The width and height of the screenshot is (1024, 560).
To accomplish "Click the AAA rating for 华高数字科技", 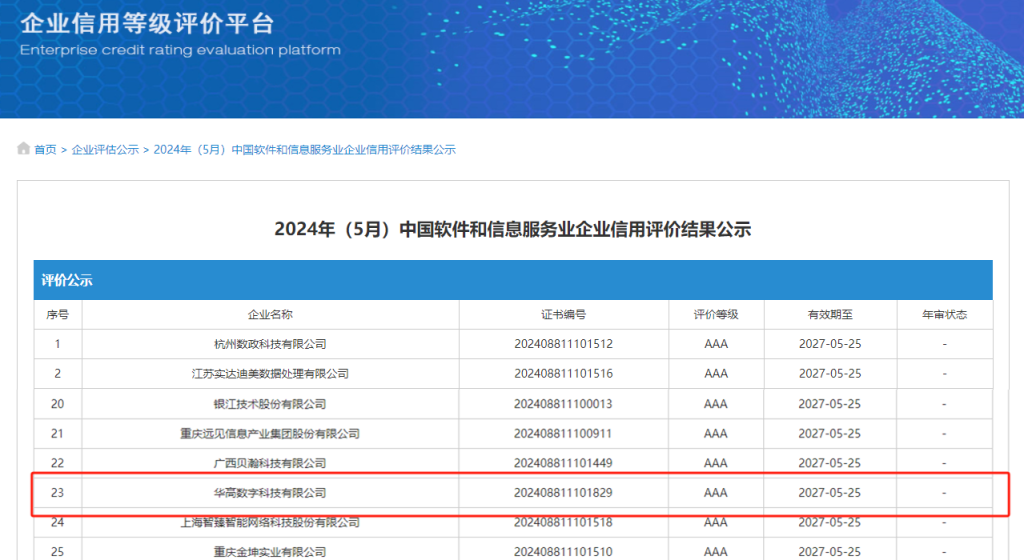I will tap(716, 493).
